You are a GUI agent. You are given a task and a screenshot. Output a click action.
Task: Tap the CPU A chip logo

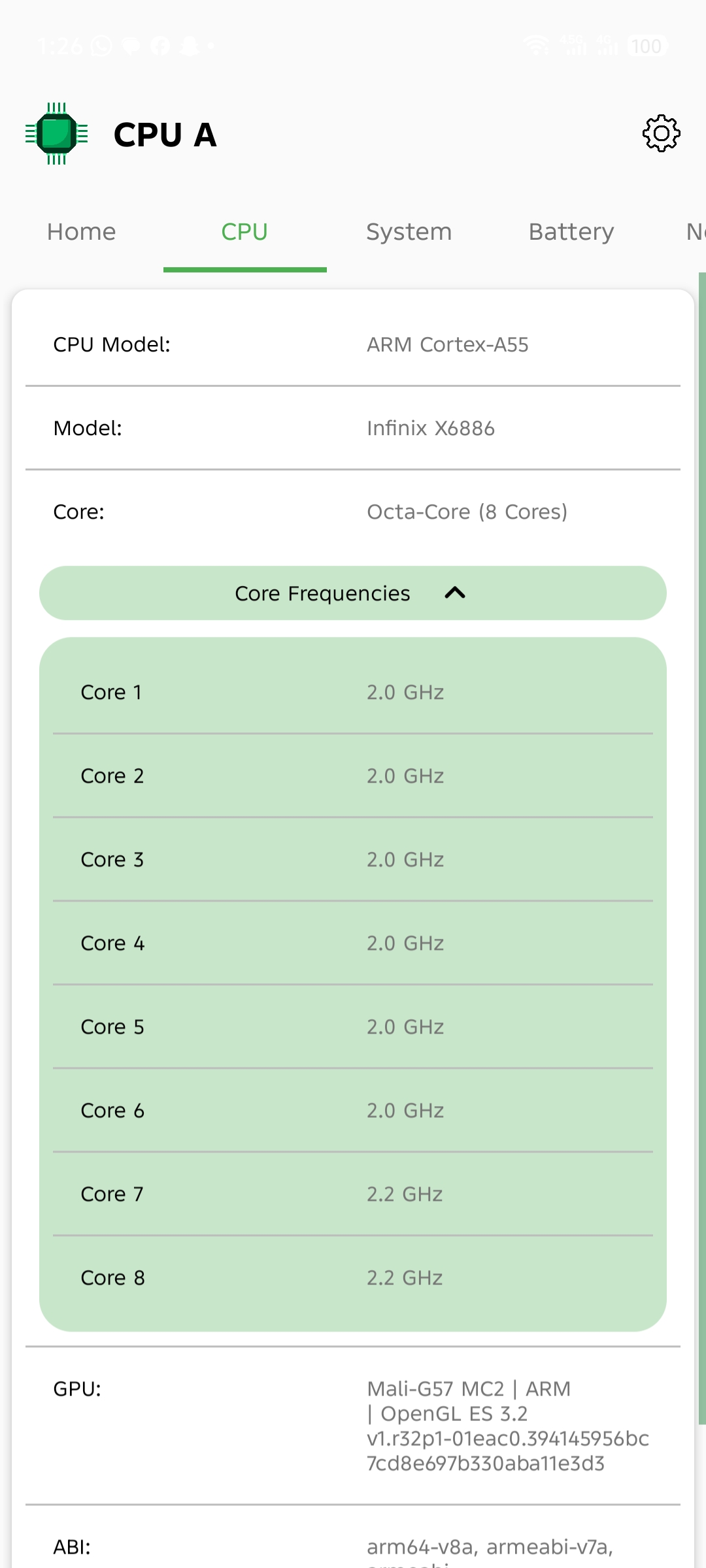57,134
